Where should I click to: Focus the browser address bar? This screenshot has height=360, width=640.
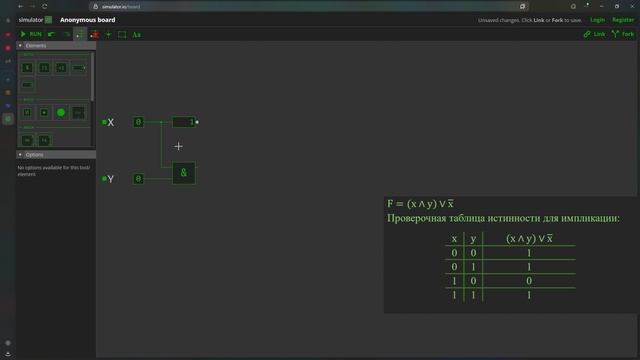tap(309, 7)
